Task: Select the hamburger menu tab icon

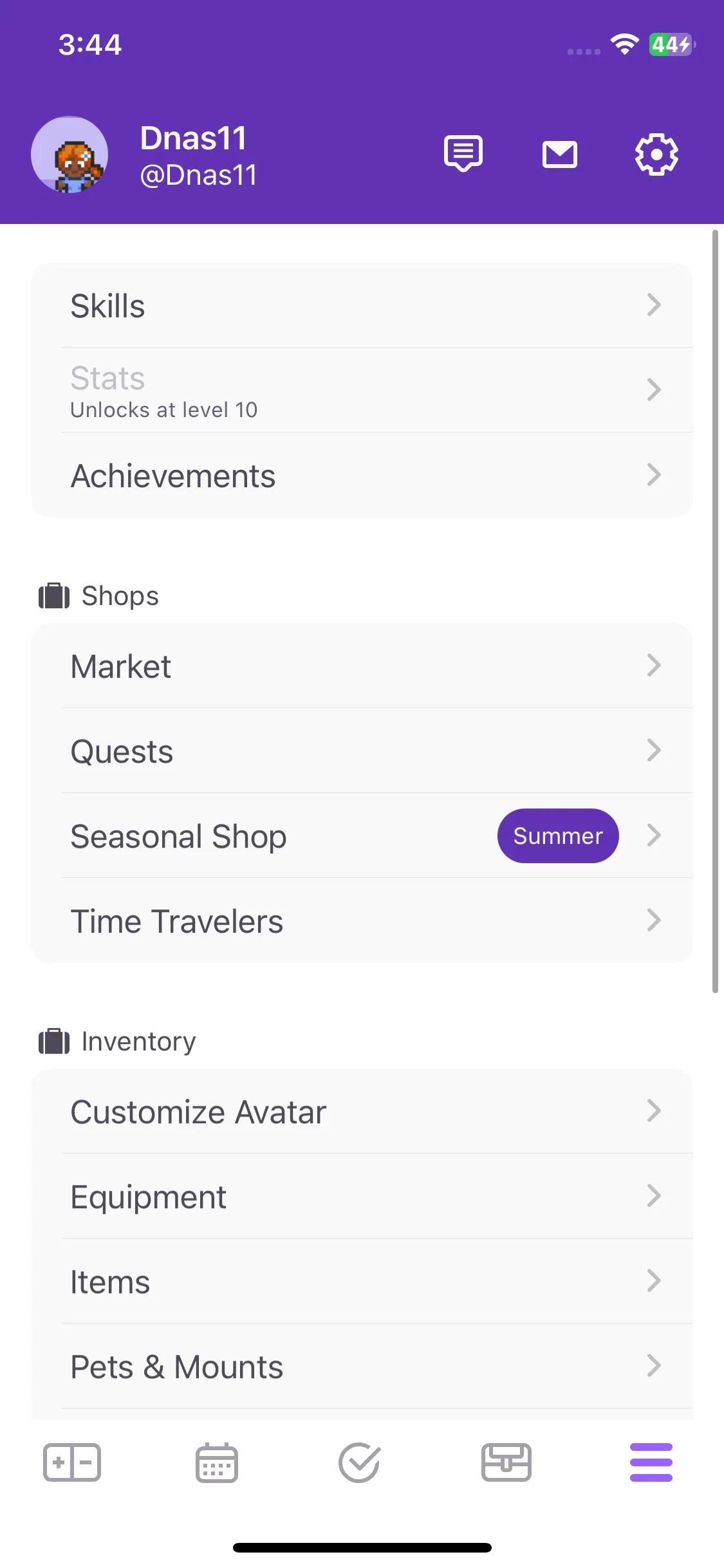Action: click(x=651, y=1462)
